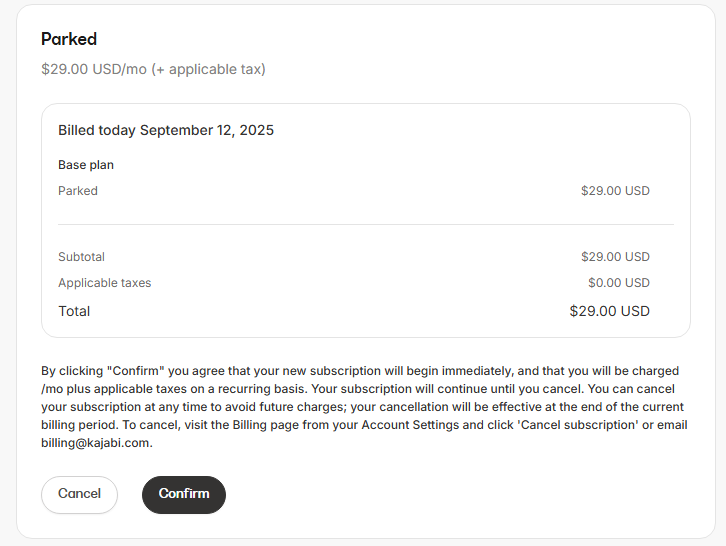Click the Subtotal label
The height and width of the screenshot is (546, 726).
click(x=81, y=257)
